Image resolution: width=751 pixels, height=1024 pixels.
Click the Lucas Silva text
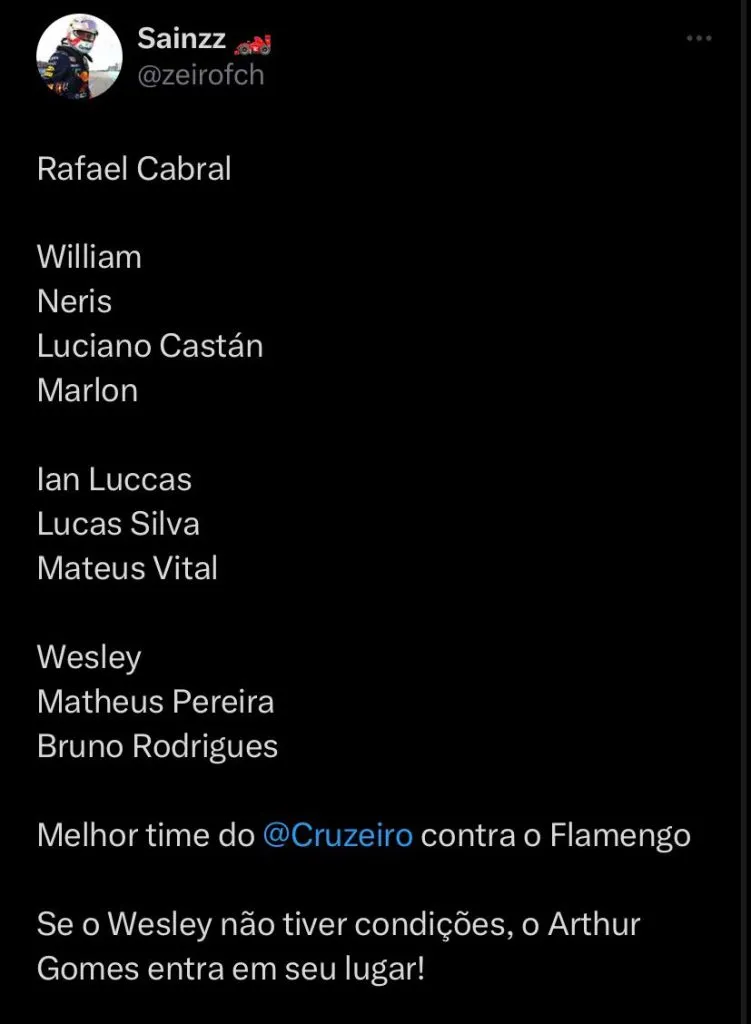coord(118,523)
